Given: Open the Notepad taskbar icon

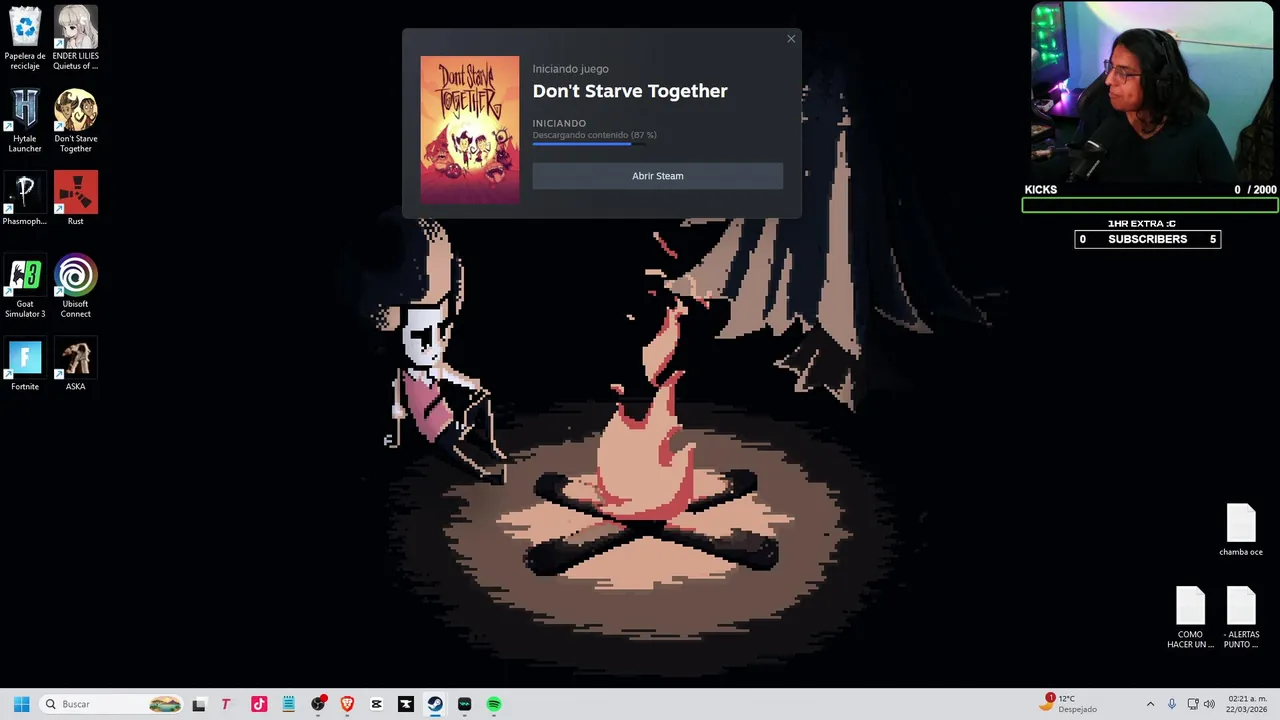Looking at the screenshot, I should pyautogui.click(x=288, y=704).
